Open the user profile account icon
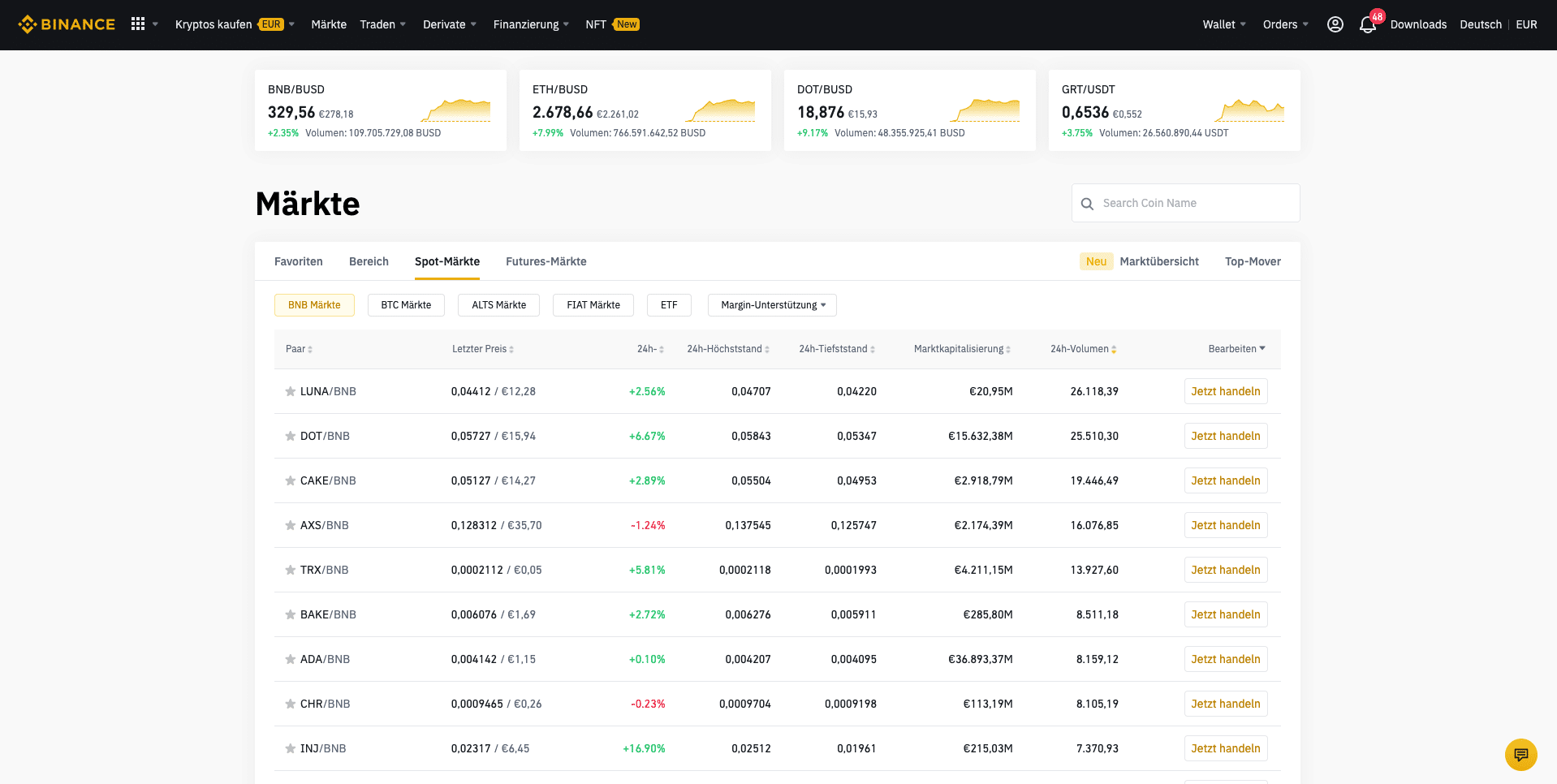1557x784 pixels. point(1335,24)
